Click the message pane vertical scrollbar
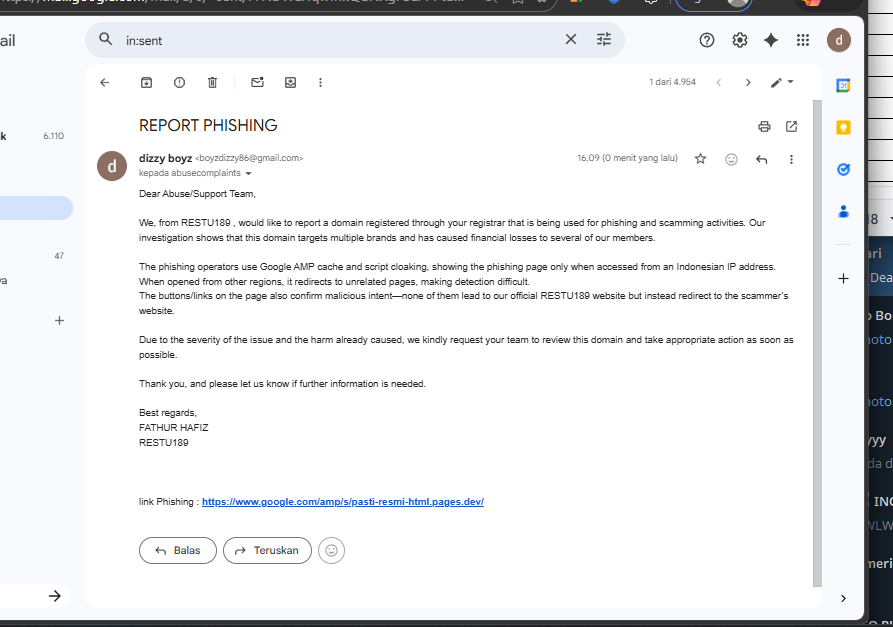 click(x=817, y=343)
